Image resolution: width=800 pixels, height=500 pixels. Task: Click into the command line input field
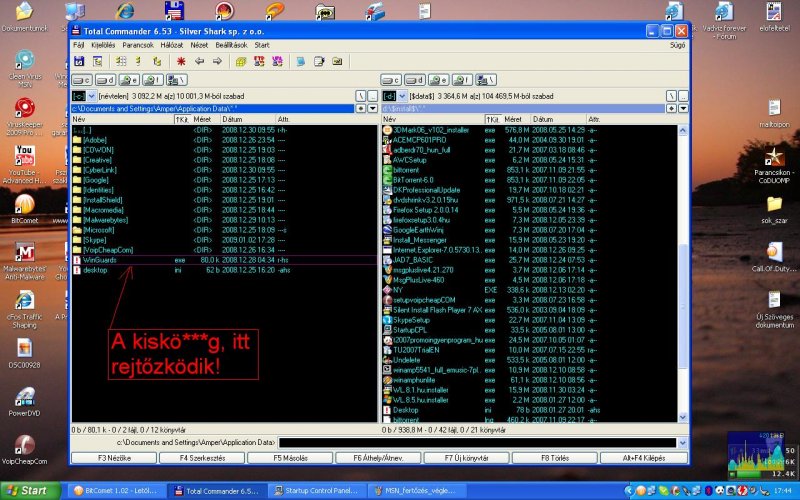[477, 443]
